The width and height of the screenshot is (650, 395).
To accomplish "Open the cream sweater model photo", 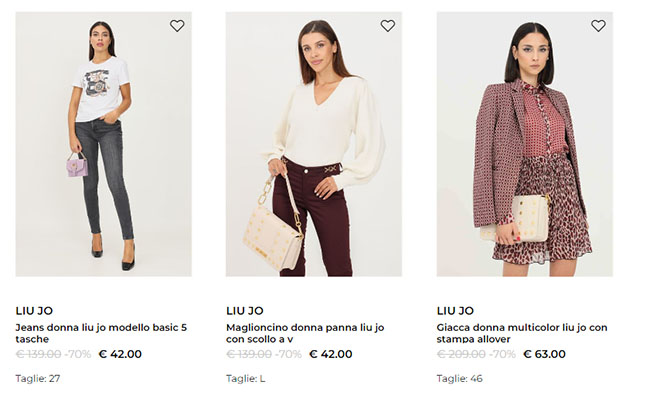I will pos(314,144).
